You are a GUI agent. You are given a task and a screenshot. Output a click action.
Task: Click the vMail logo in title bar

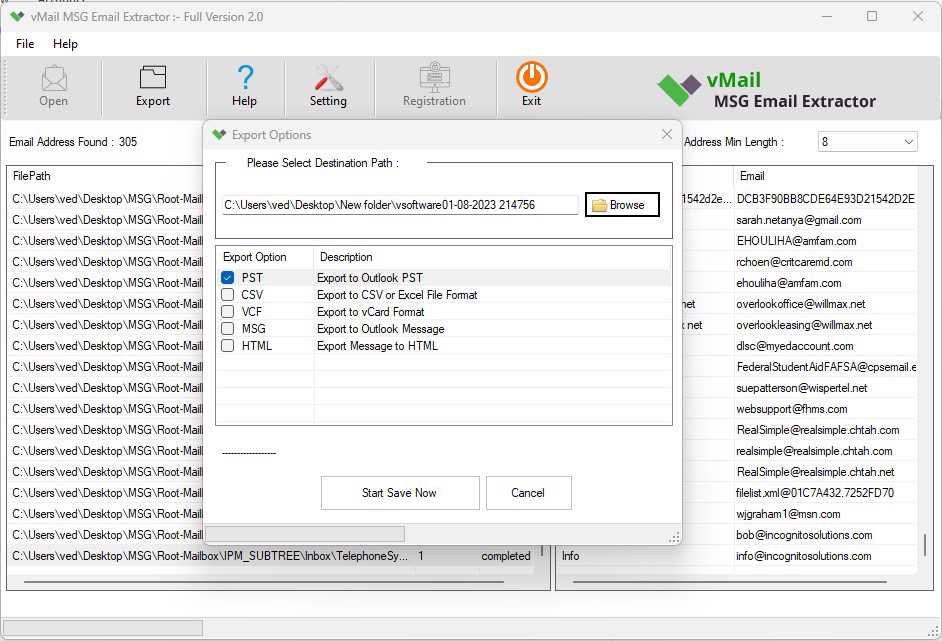click(x=17, y=16)
